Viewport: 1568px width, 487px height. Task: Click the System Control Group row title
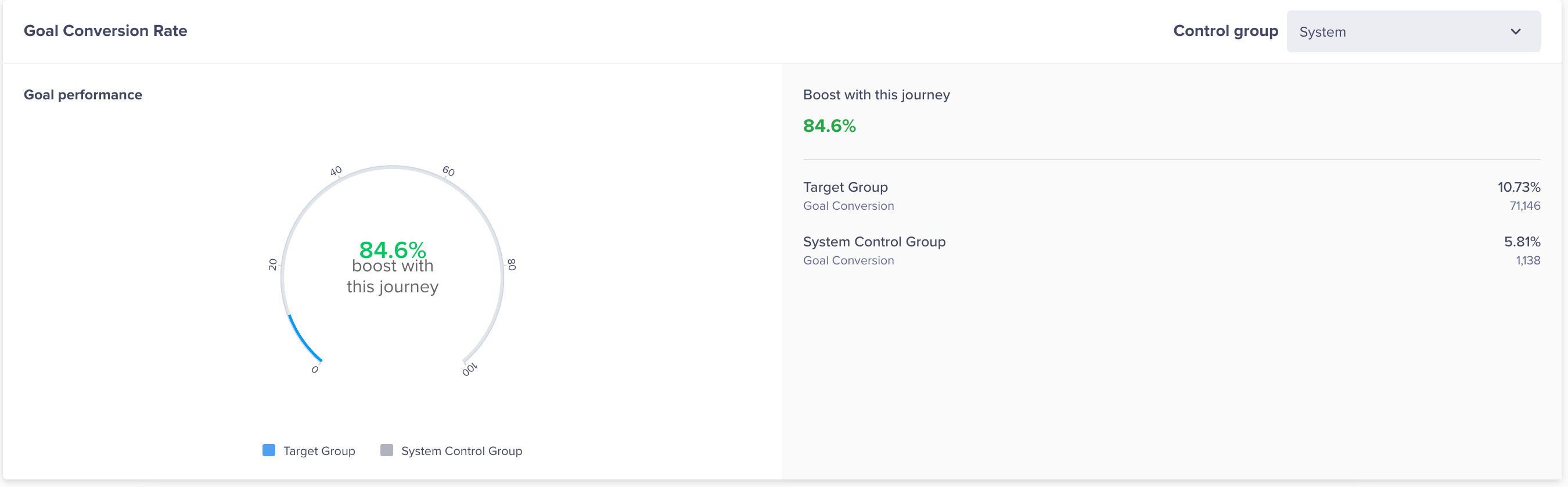point(873,242)
